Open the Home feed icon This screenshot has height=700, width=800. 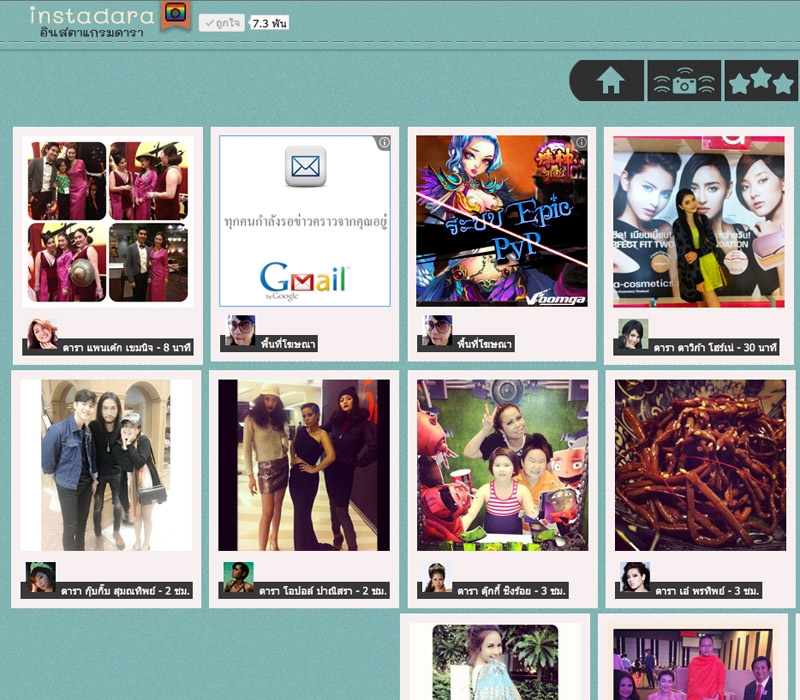tap(608, 80)
